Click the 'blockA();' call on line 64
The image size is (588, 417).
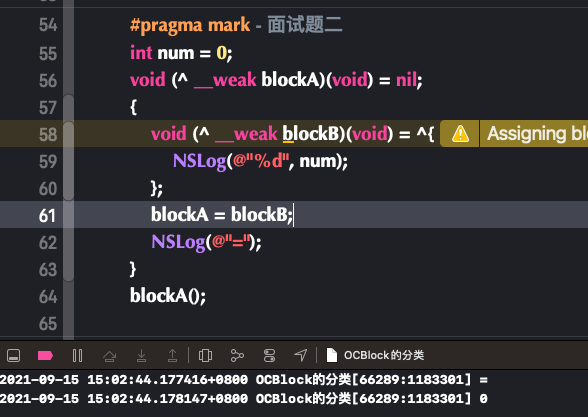(168, 296)
